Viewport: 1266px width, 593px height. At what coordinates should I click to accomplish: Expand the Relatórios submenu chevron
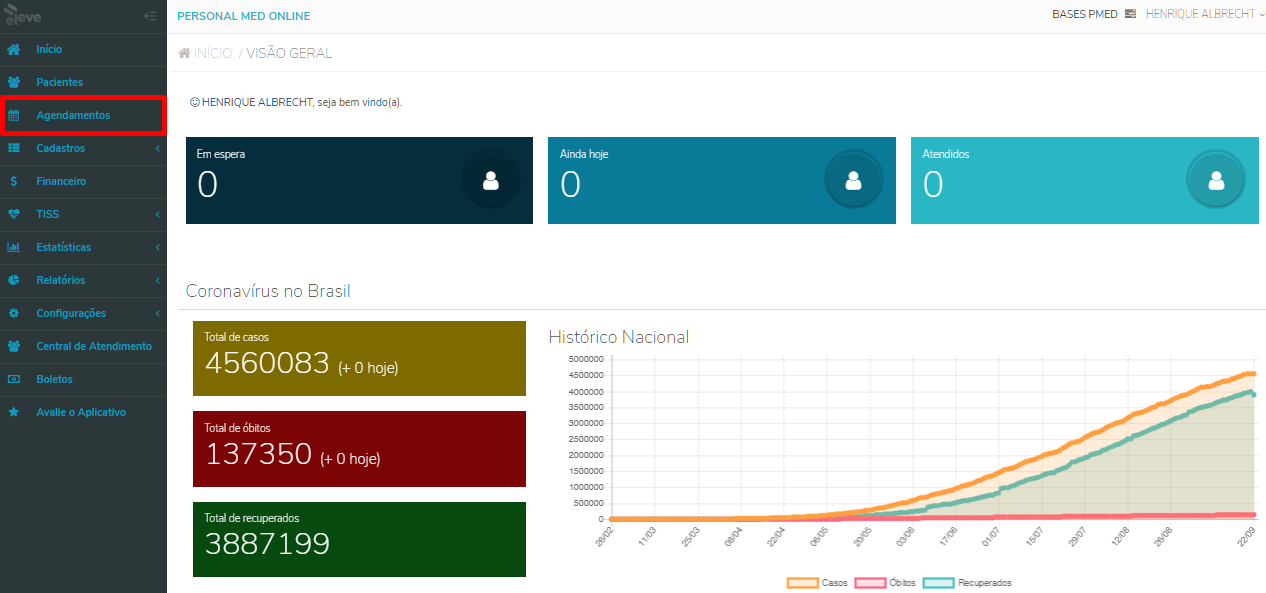[157, 280]
